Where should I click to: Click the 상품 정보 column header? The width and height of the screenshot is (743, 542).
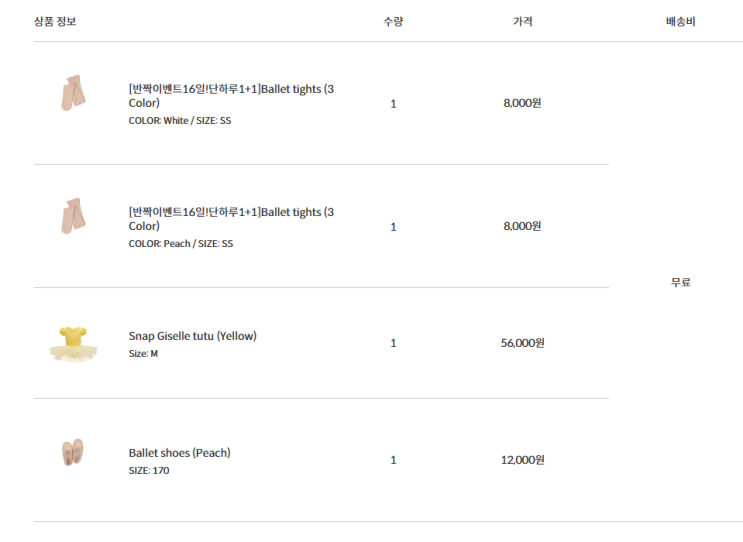[55, 21]
